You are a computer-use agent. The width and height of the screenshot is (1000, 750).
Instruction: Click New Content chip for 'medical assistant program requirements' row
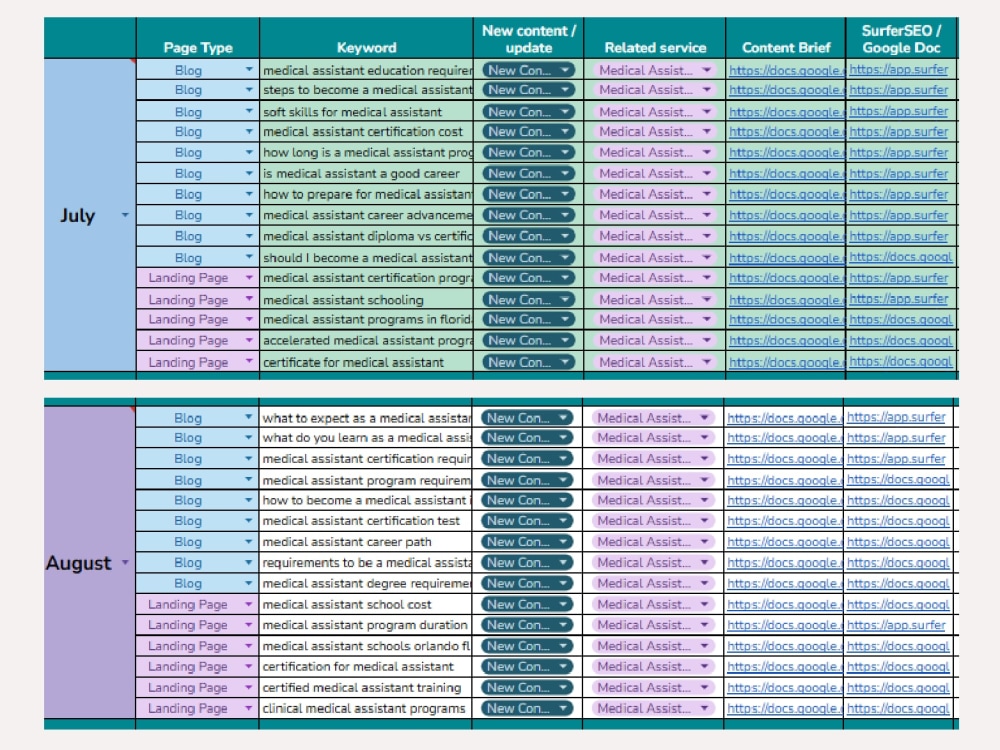pyautogui.click(x=527, y=480)
